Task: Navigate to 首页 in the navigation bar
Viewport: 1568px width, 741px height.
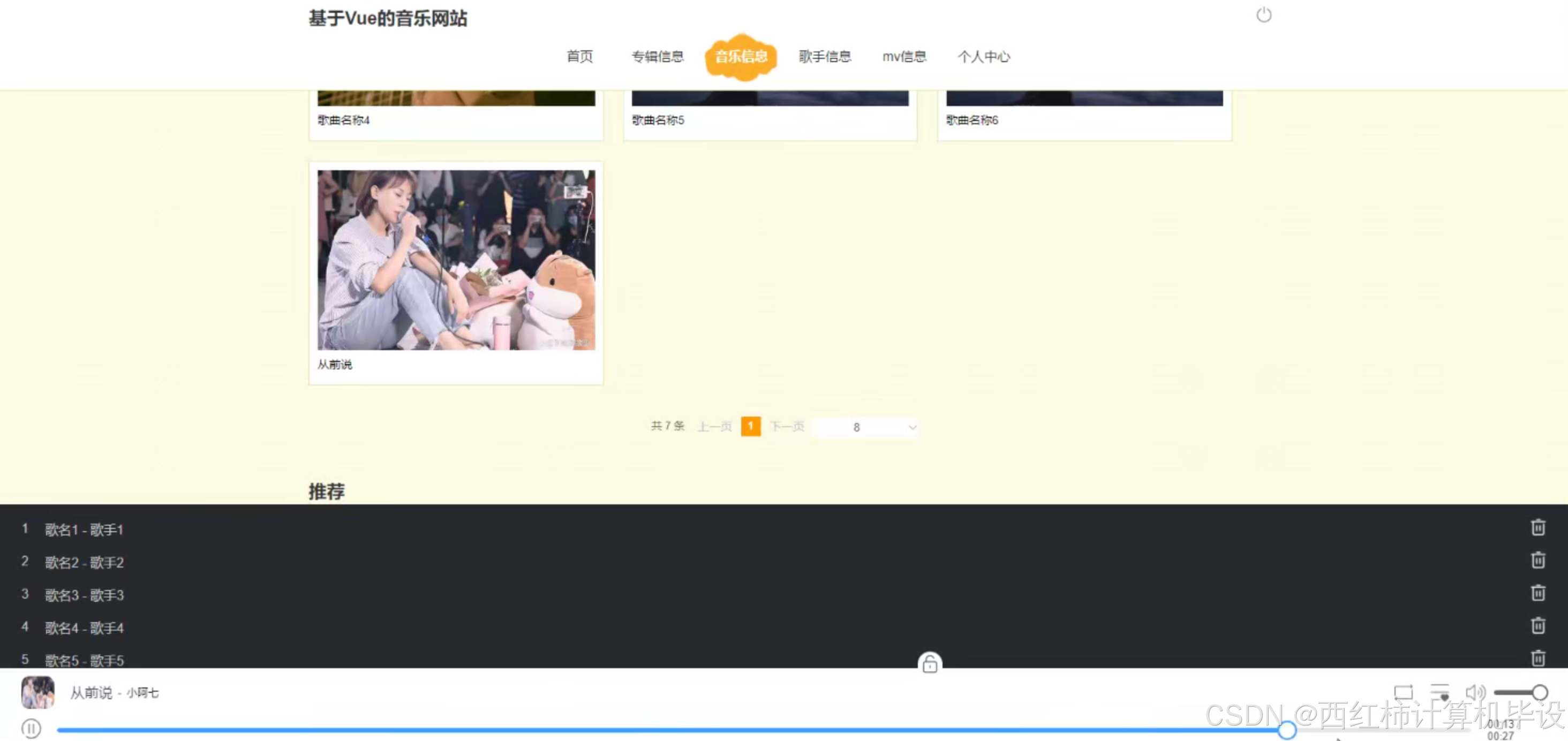Action: (x=579, y=56)
